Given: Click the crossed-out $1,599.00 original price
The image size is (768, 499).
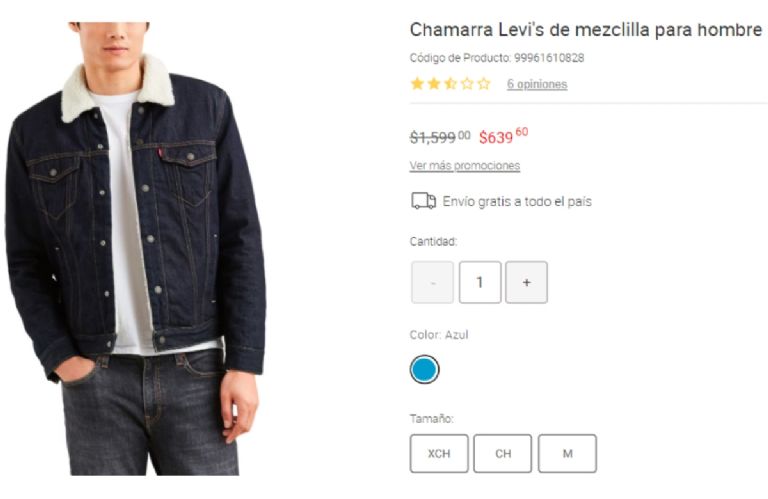Looking at the screenshot, I should point(439,137).
